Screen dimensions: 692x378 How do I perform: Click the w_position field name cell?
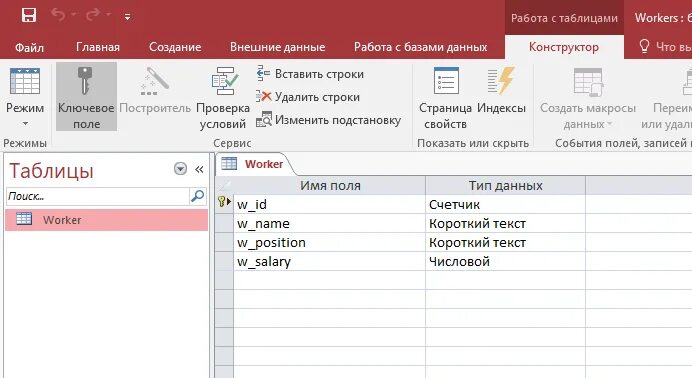329,243
